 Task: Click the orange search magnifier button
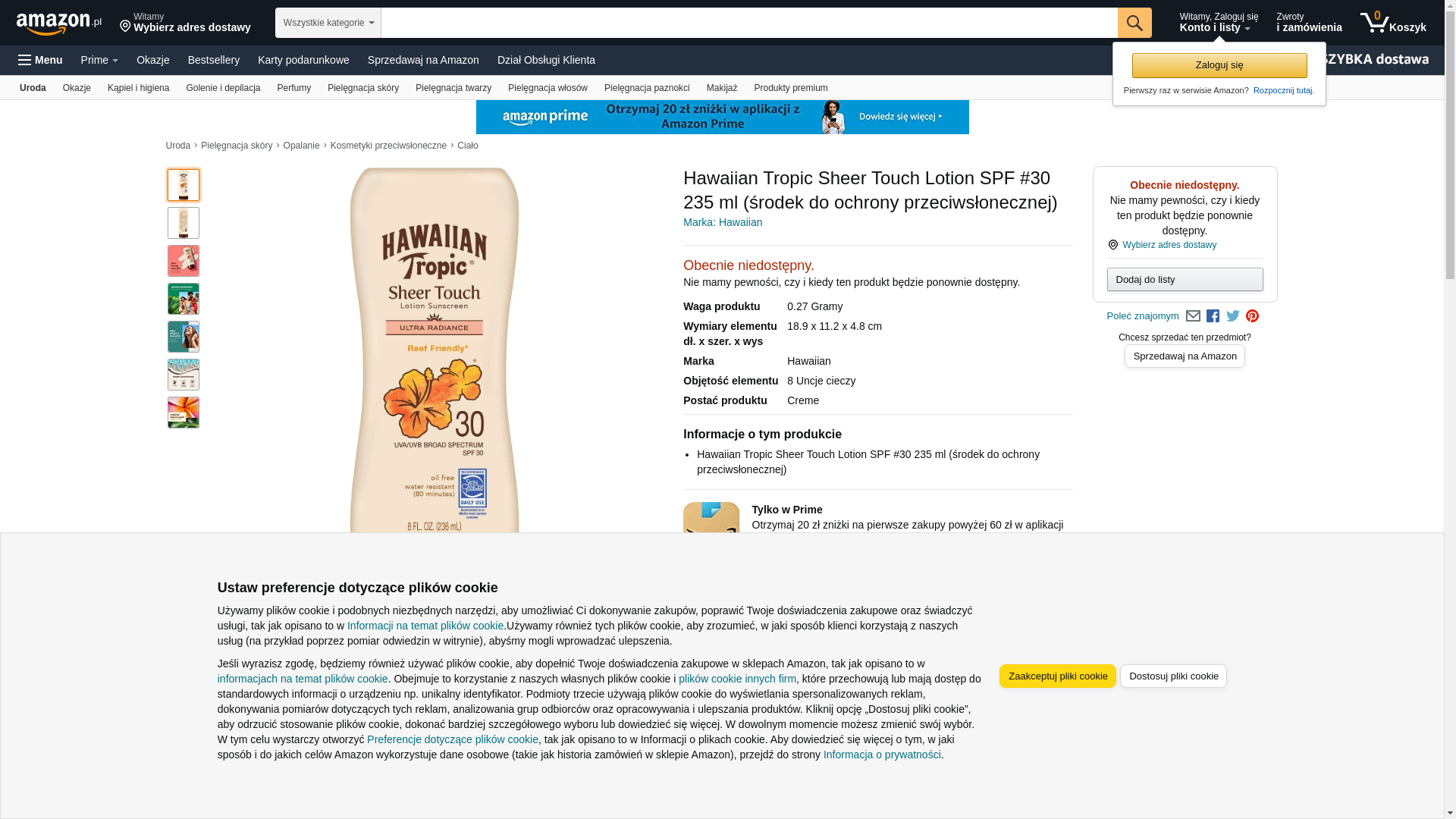tap(1134, 23)
